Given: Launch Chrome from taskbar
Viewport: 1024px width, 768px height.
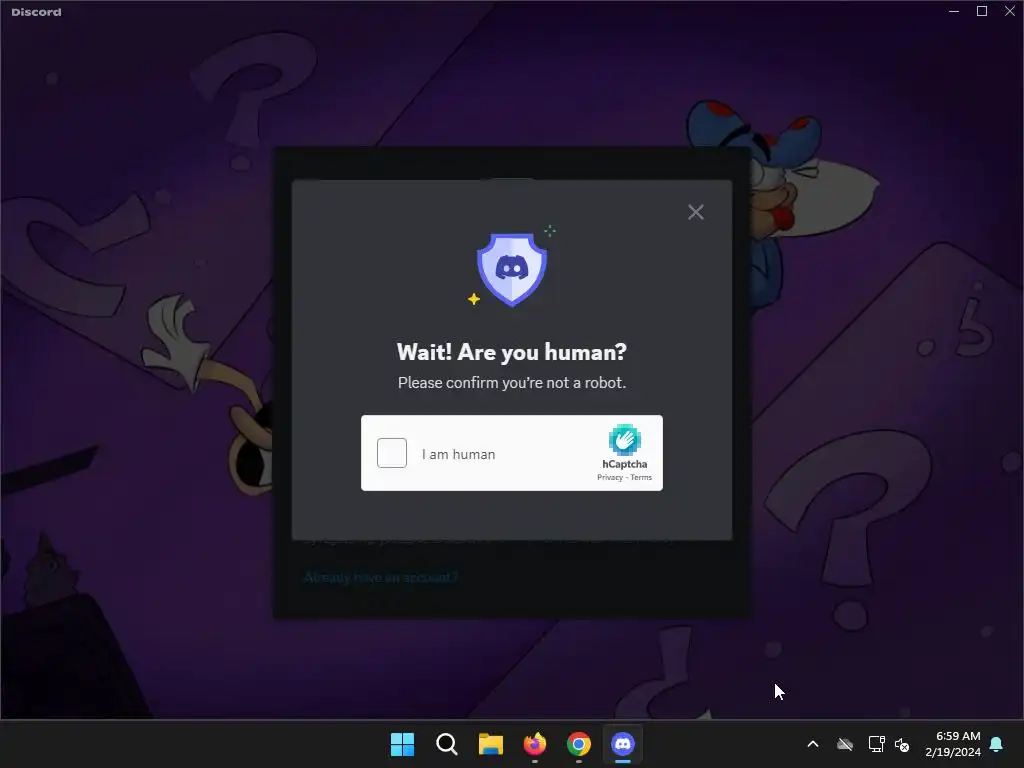Looking at the screenshot, I should 579,744.
